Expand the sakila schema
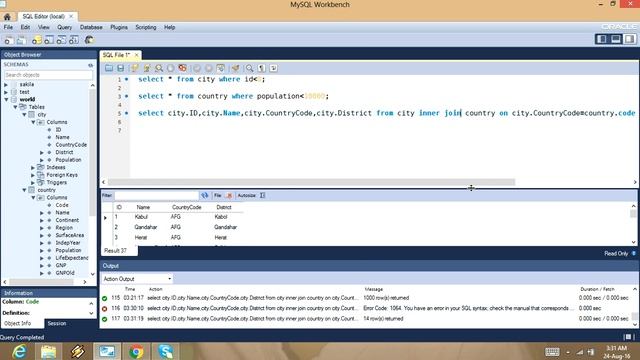 tap(6, 84)
